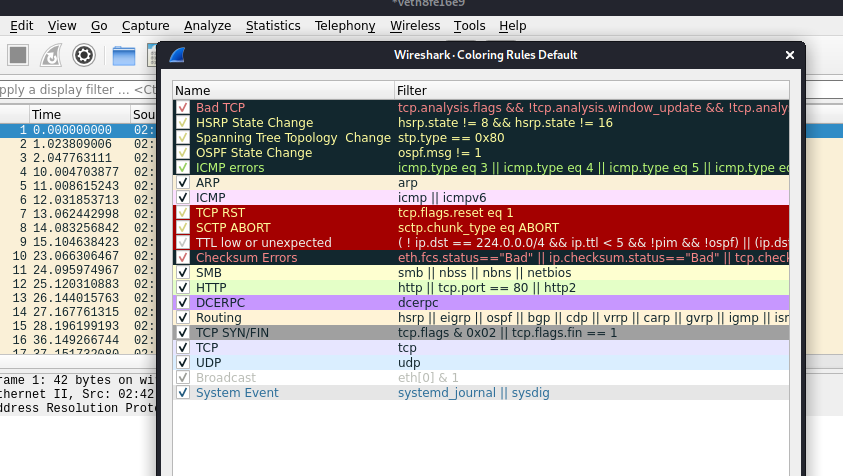Image resolution: width=843 pixels, height=476 pixels.
Task: Uncheck the UDP coloring rule
Action: tap(183, 363)
